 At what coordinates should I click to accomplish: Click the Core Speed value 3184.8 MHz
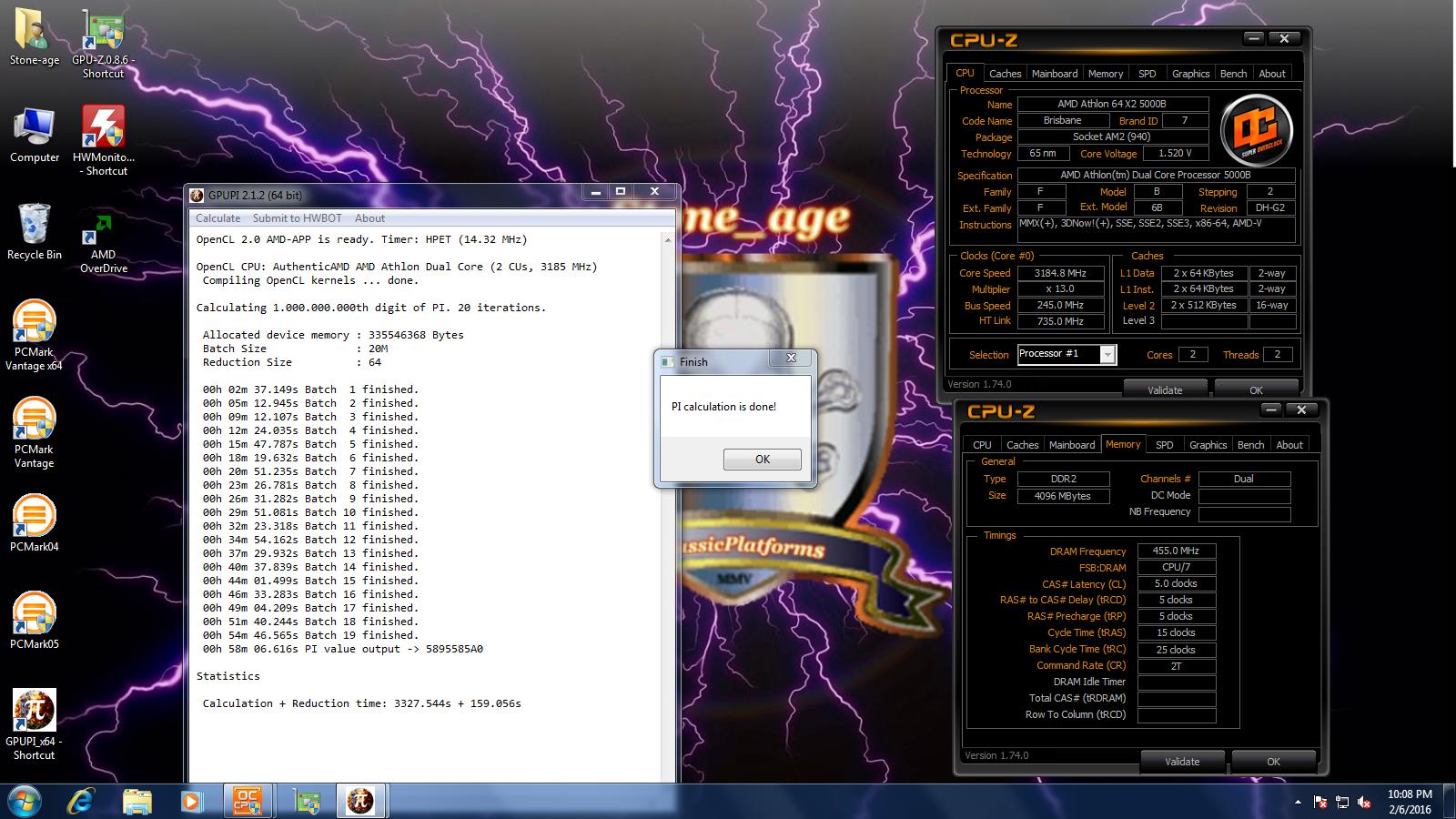pos(1060,273)
